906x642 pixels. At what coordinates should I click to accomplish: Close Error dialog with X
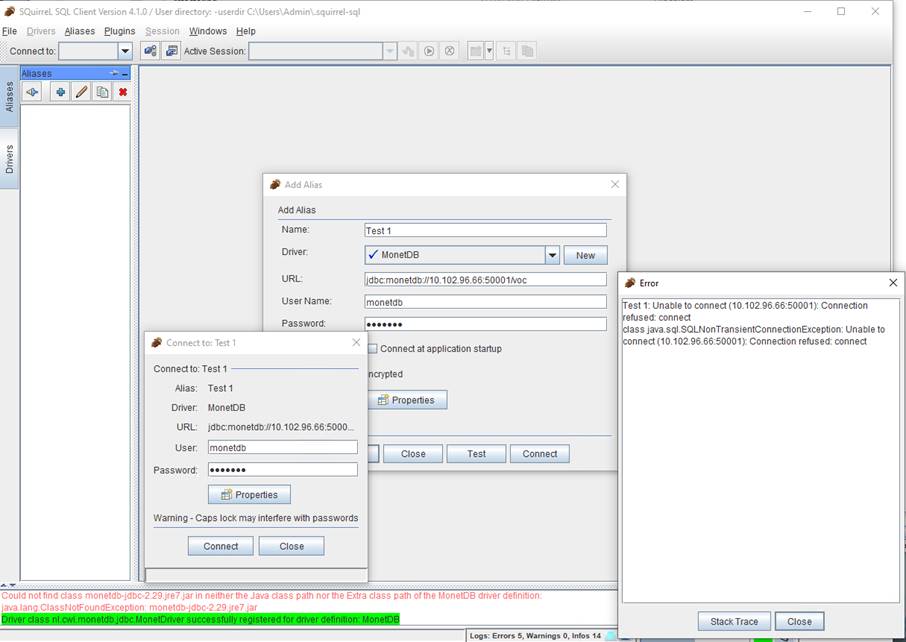click(893, 283)
